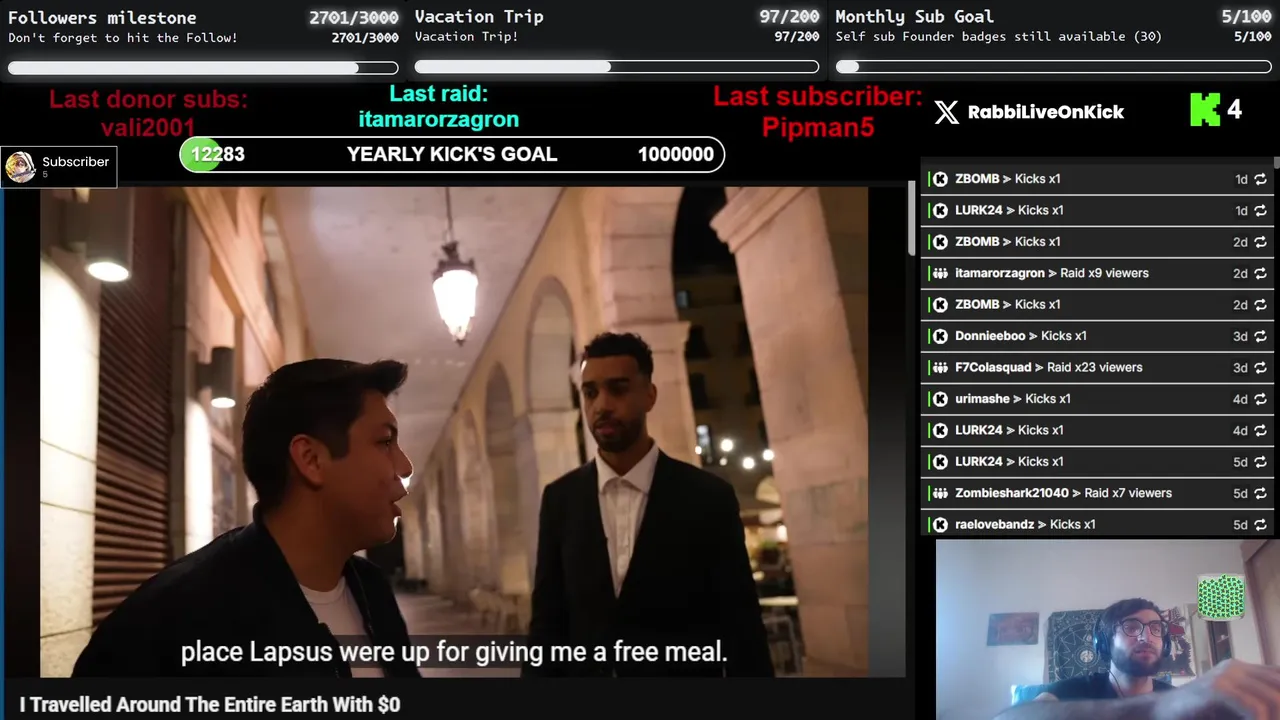The width and height of the screenshot is (1280, 720).
Task: Click the Subscriber badge avatar
Action: 20,167
